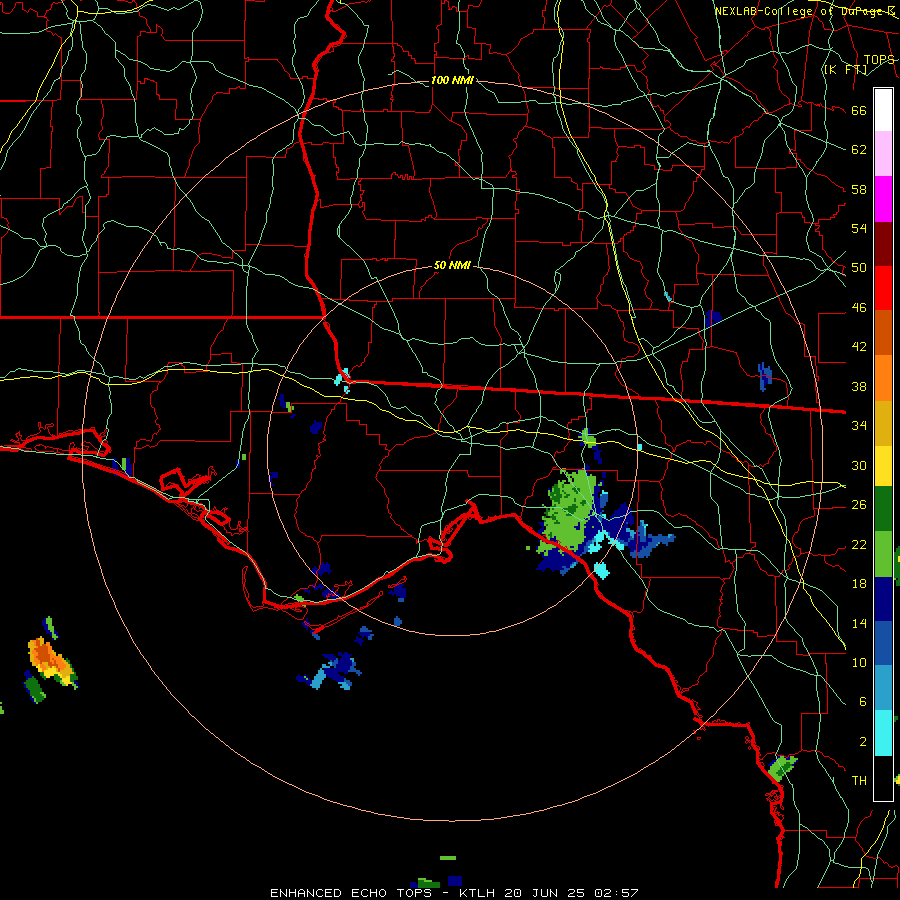Click the 34 legend value

[x=859, y=426]
